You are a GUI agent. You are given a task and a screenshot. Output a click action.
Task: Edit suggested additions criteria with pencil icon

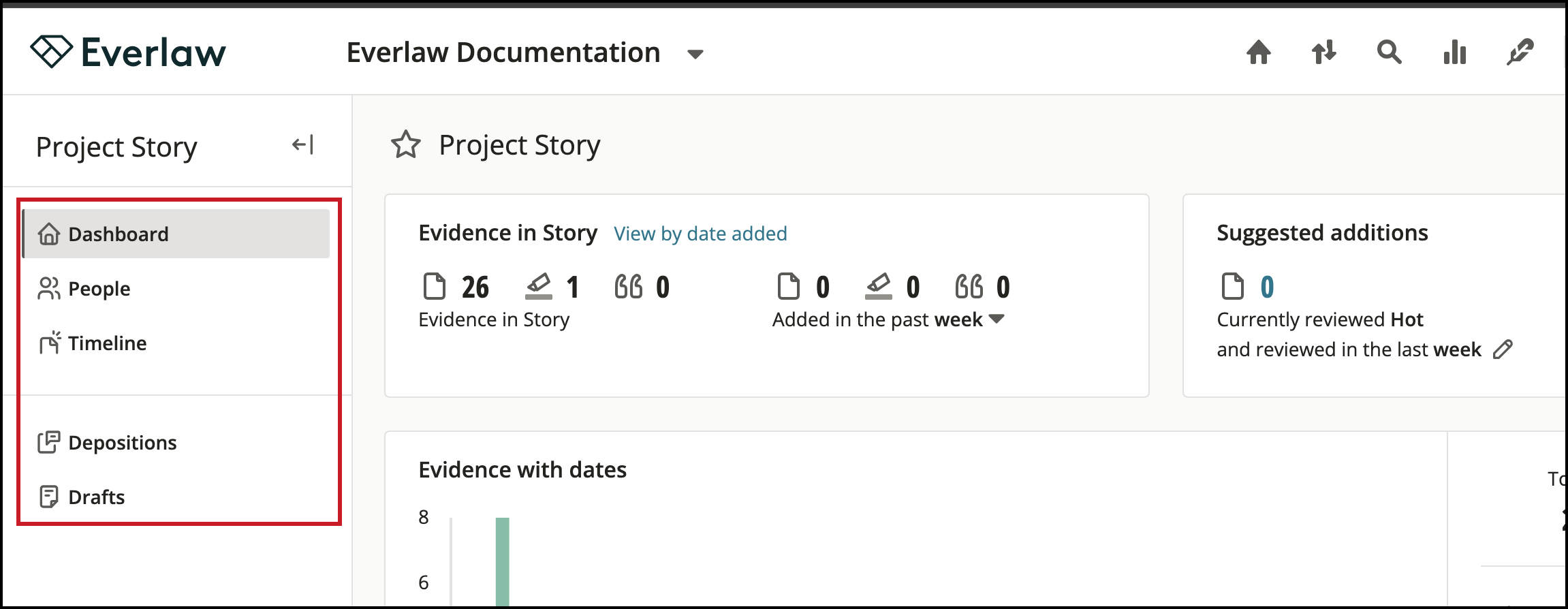(1503, 349)
